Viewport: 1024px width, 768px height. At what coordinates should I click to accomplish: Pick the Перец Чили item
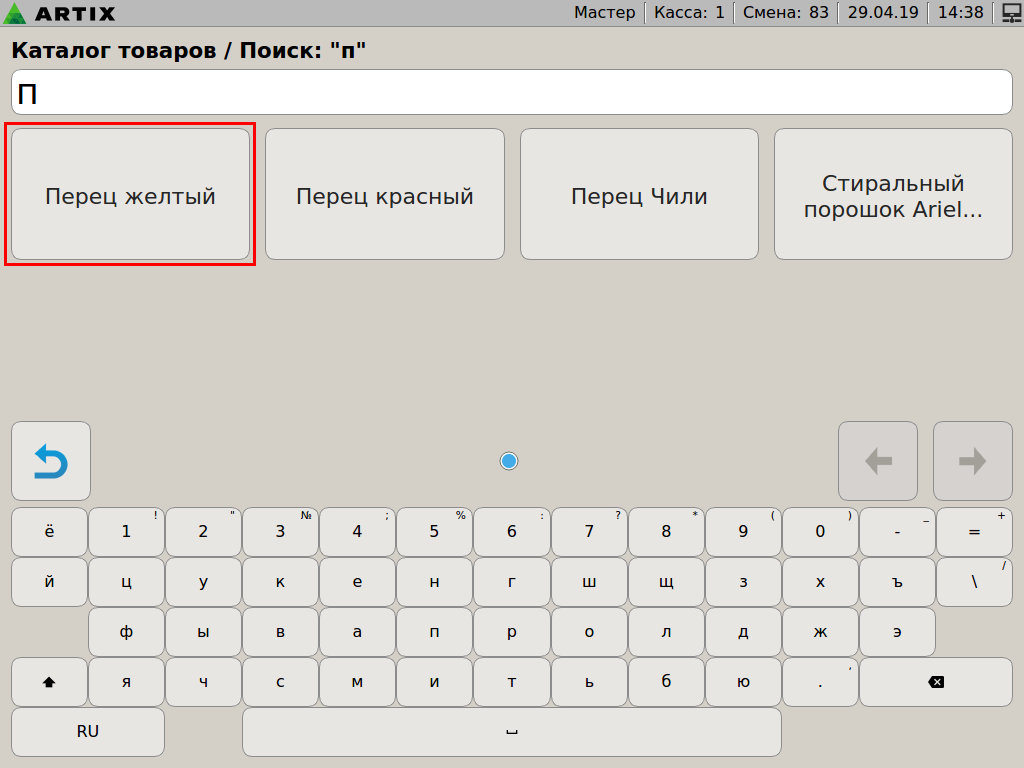[x=639, y=195]
